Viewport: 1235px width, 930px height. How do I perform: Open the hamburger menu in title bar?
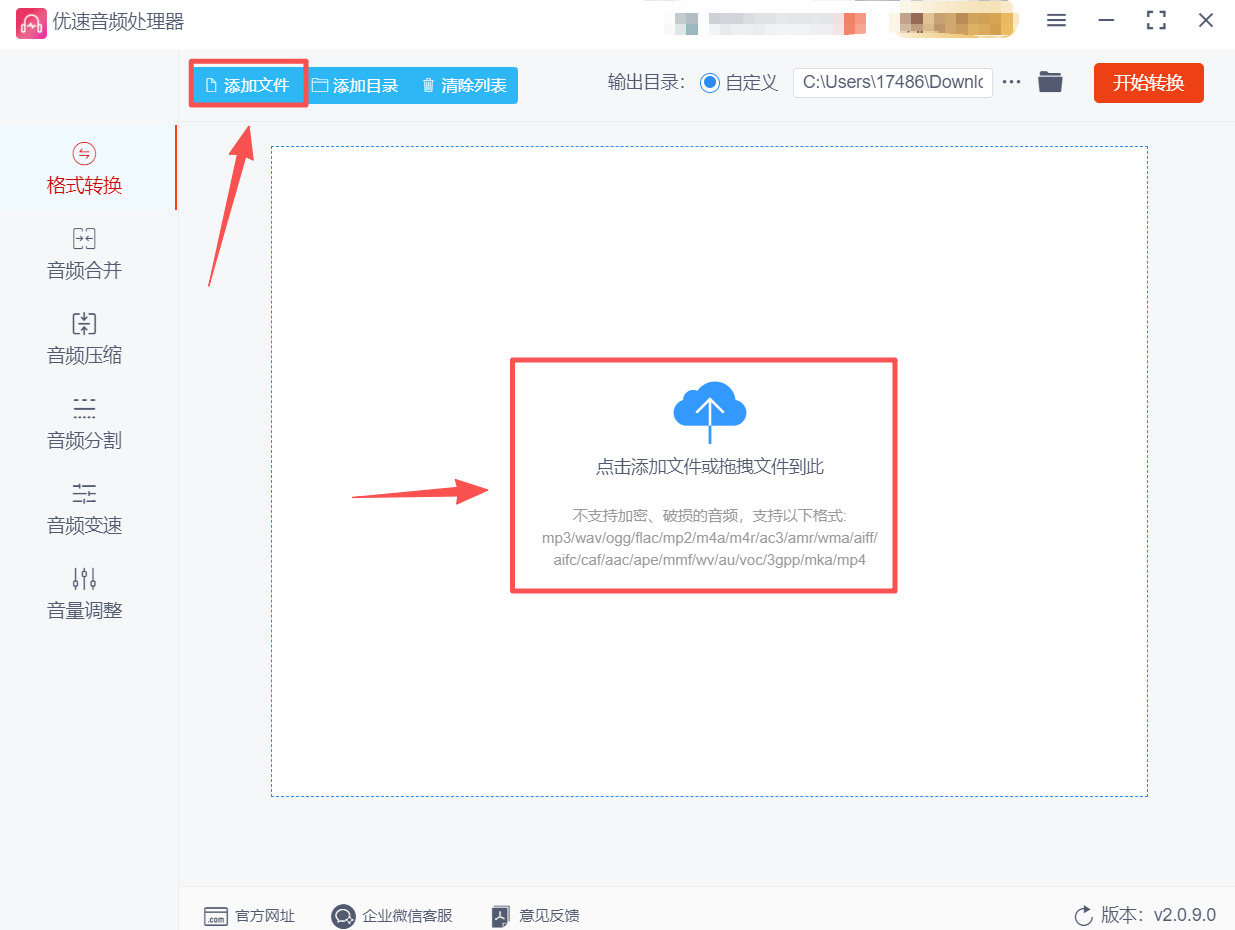[1056, 21]
